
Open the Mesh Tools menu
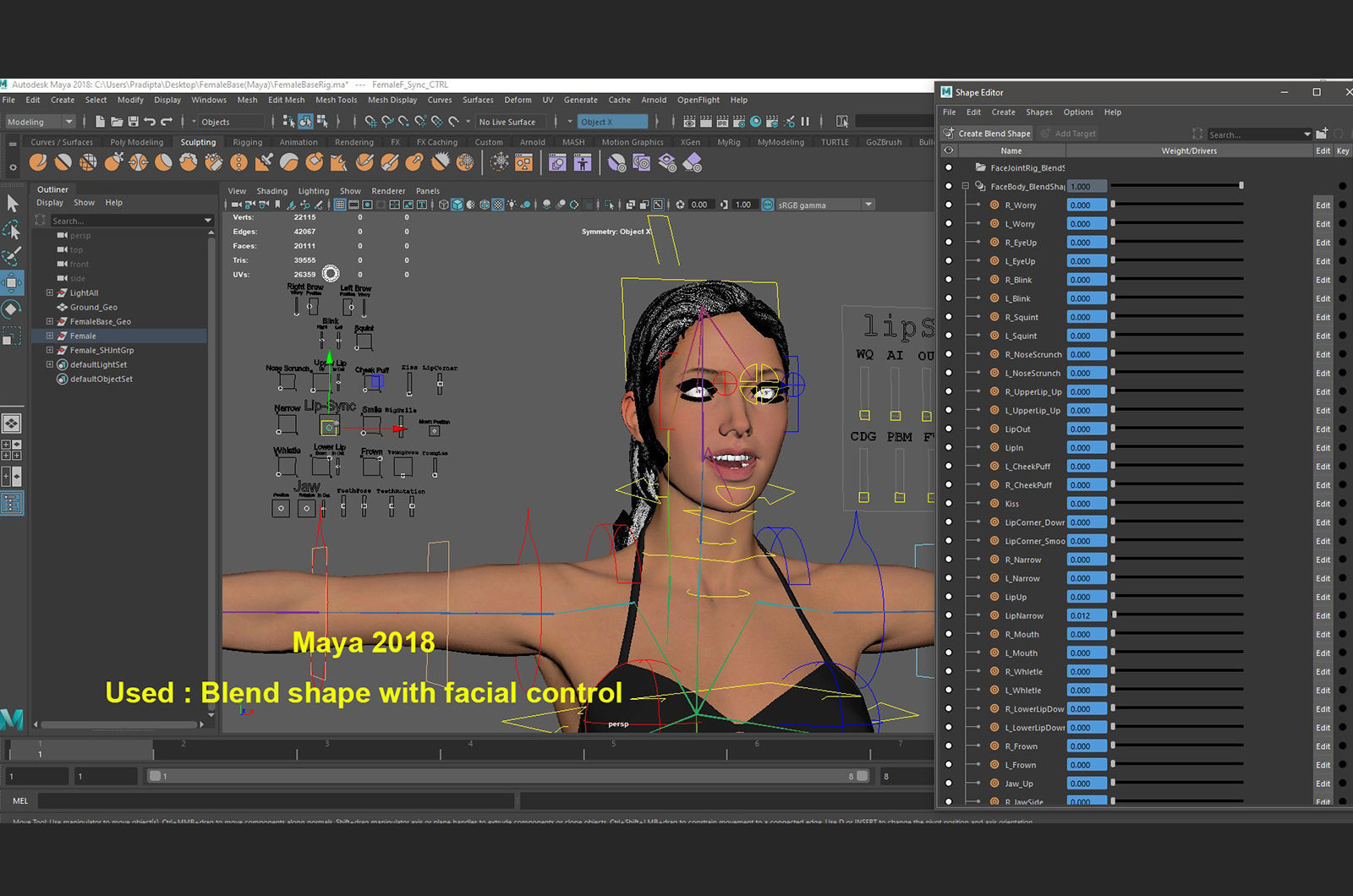(336, 100)
